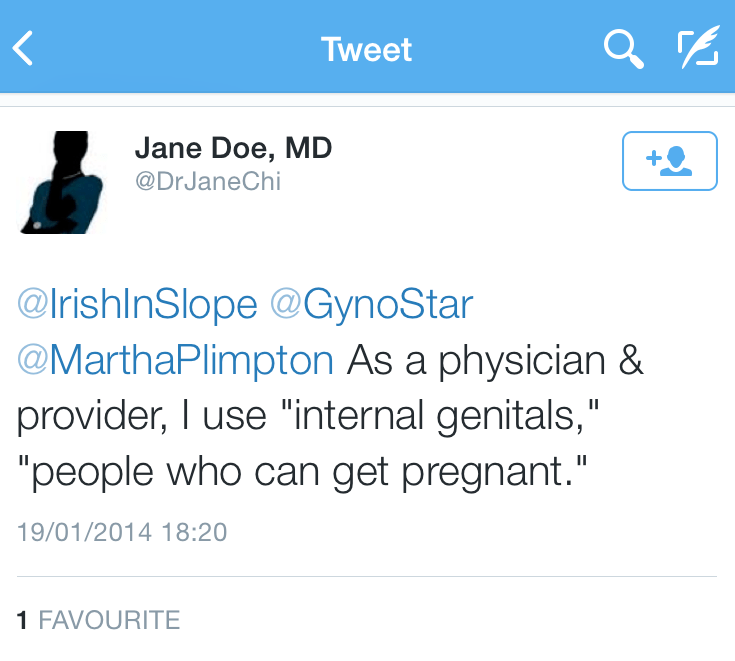Image resolution: width=735 pixels, height=661 pixels.
Task: Open the search magnifier icon
Action: pyautogui.click(x=624, y=48)
